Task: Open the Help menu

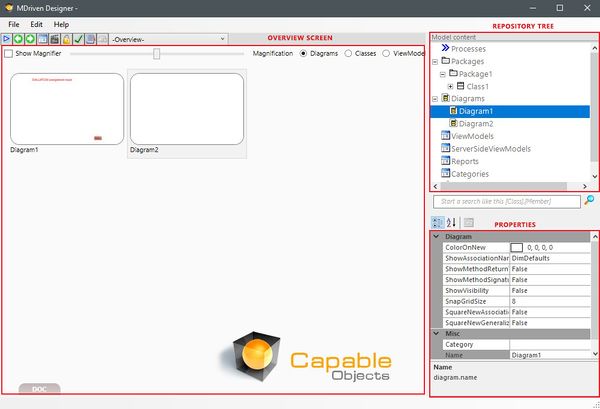Action: tap(61, 23)
